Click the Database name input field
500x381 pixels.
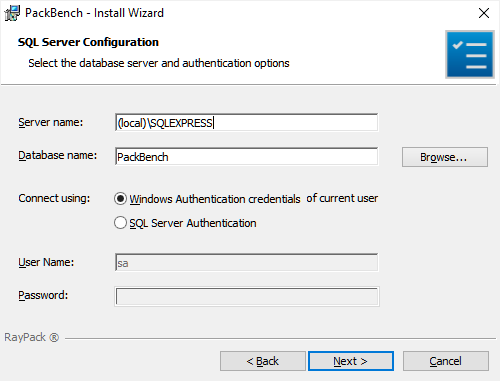coord(246,156)
